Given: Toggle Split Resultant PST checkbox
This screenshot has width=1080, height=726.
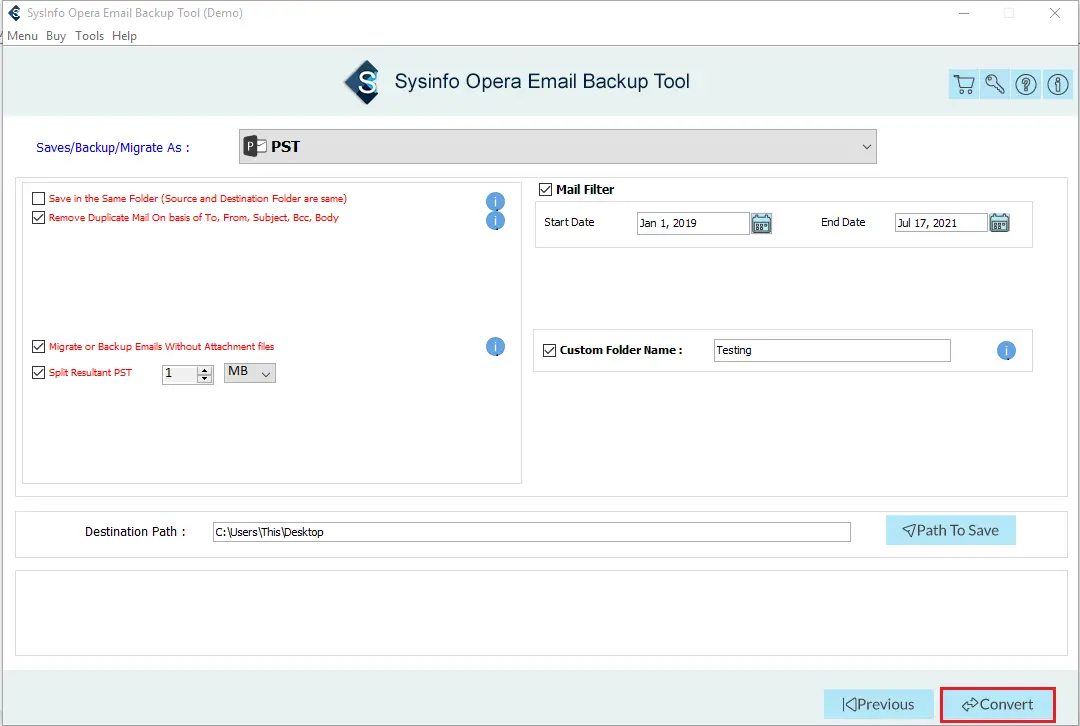Looking at the screenshot, I should click(x=39, y=373).
